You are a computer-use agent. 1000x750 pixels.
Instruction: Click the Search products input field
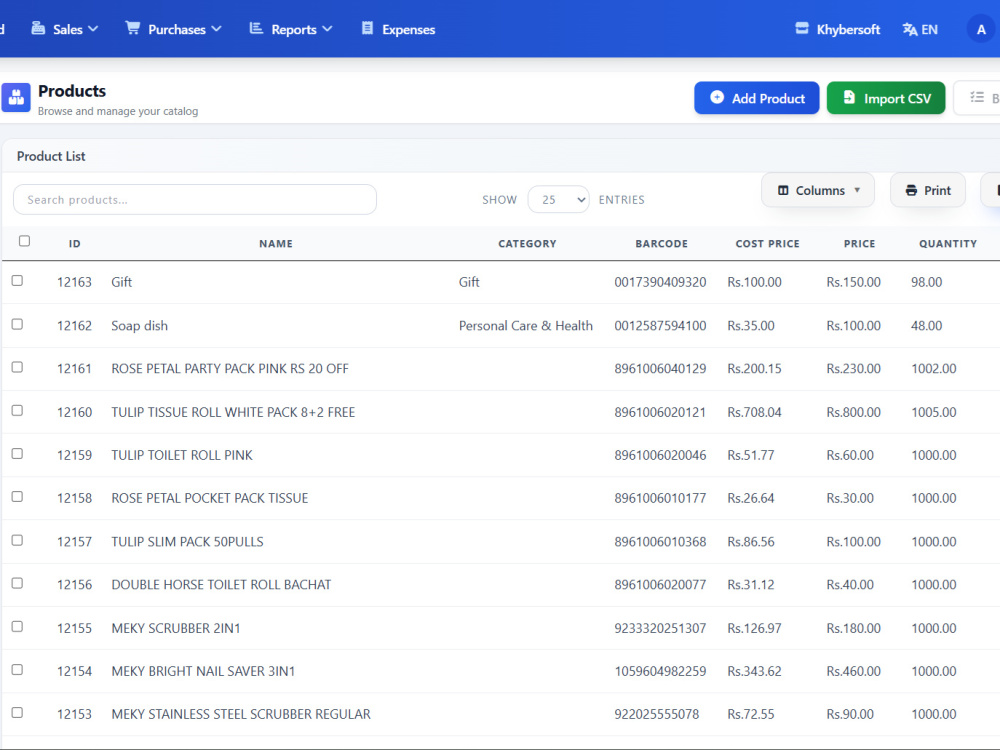(x=195, y=200)
